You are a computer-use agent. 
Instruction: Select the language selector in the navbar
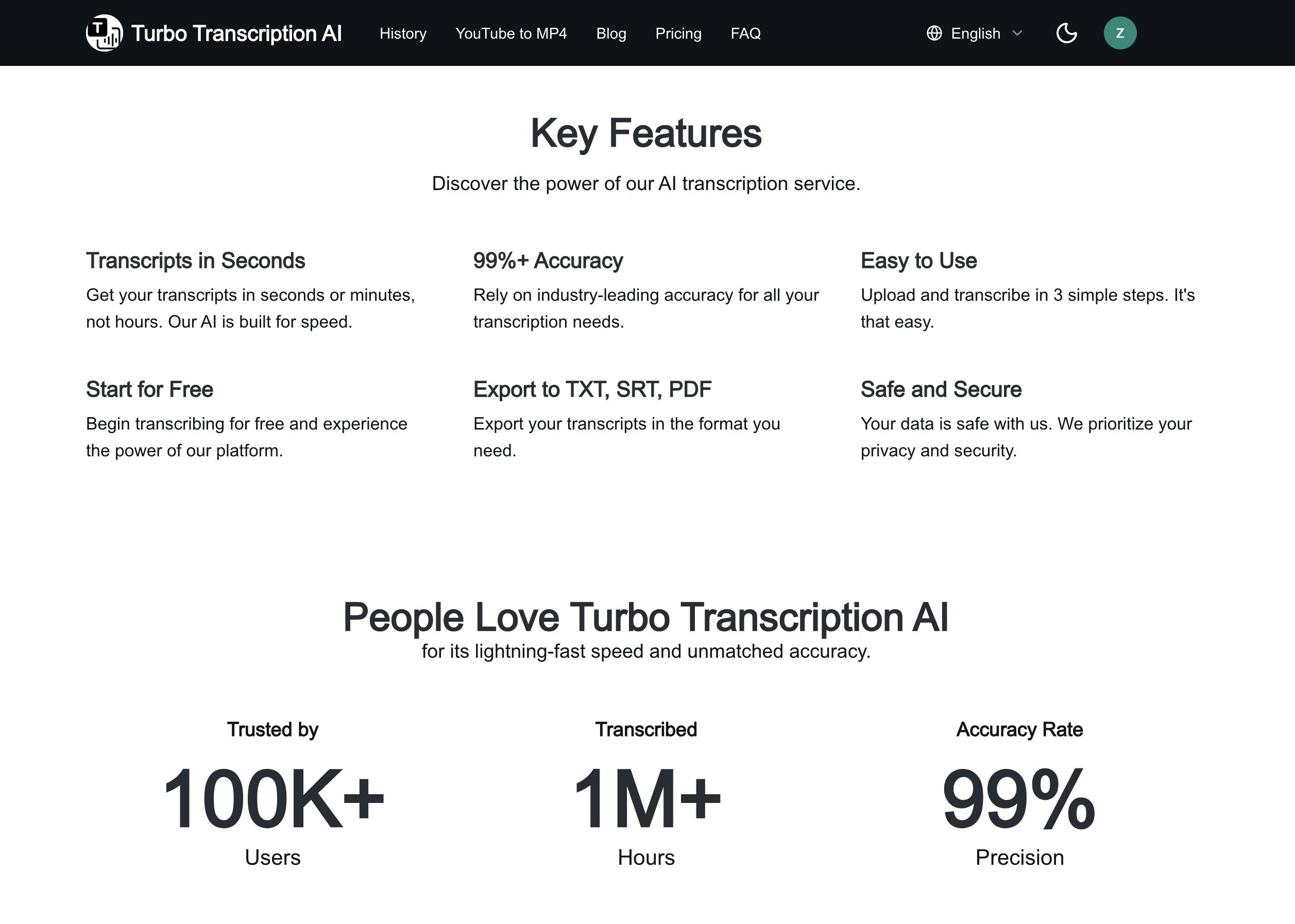[975, 33]
